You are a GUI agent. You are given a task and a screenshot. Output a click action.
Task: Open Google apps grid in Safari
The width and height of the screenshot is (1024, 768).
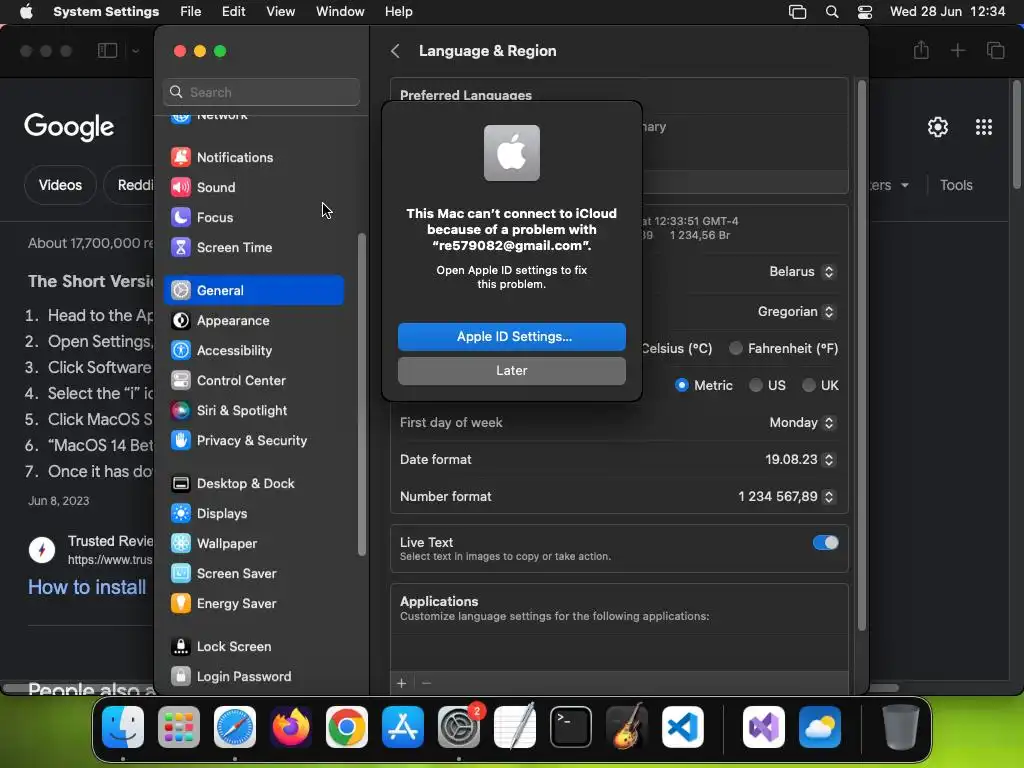(984, 127)
